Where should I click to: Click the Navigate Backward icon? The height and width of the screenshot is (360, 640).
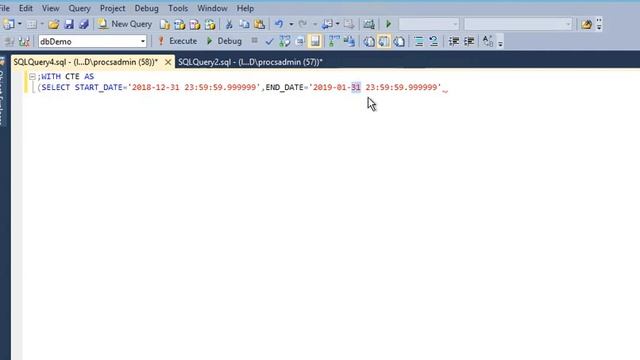(x=327, y=24)
